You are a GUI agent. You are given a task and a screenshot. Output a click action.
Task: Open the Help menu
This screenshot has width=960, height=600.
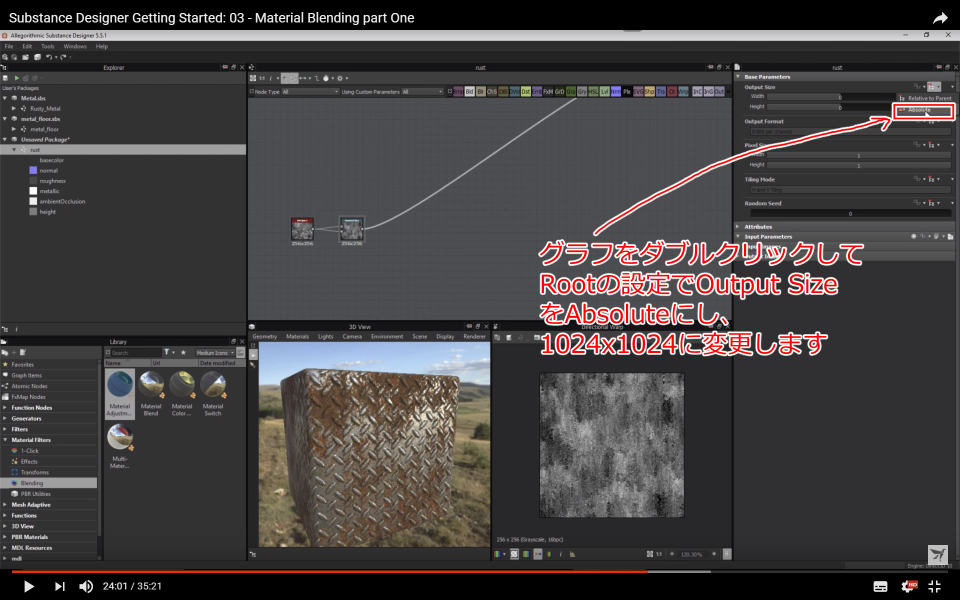point(102,47)
